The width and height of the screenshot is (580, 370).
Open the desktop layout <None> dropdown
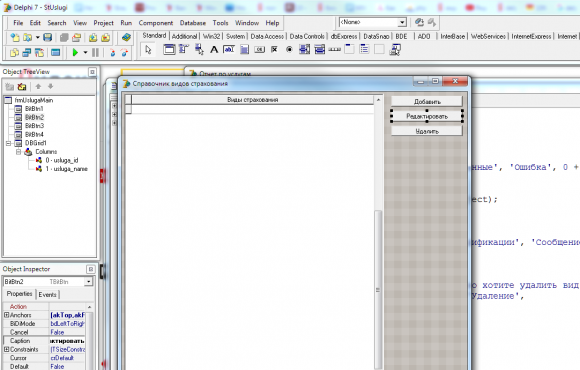pos(402,23)
